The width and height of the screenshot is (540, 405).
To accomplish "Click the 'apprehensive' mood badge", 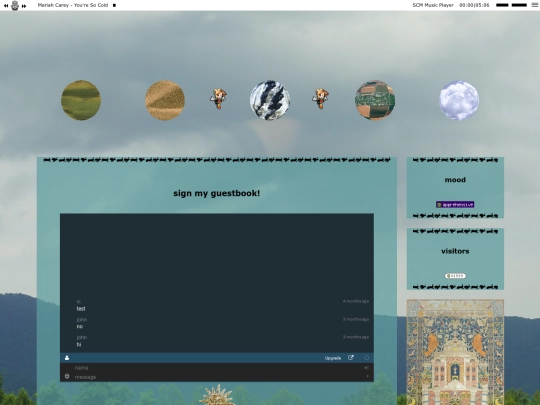I will coord(455,205).
